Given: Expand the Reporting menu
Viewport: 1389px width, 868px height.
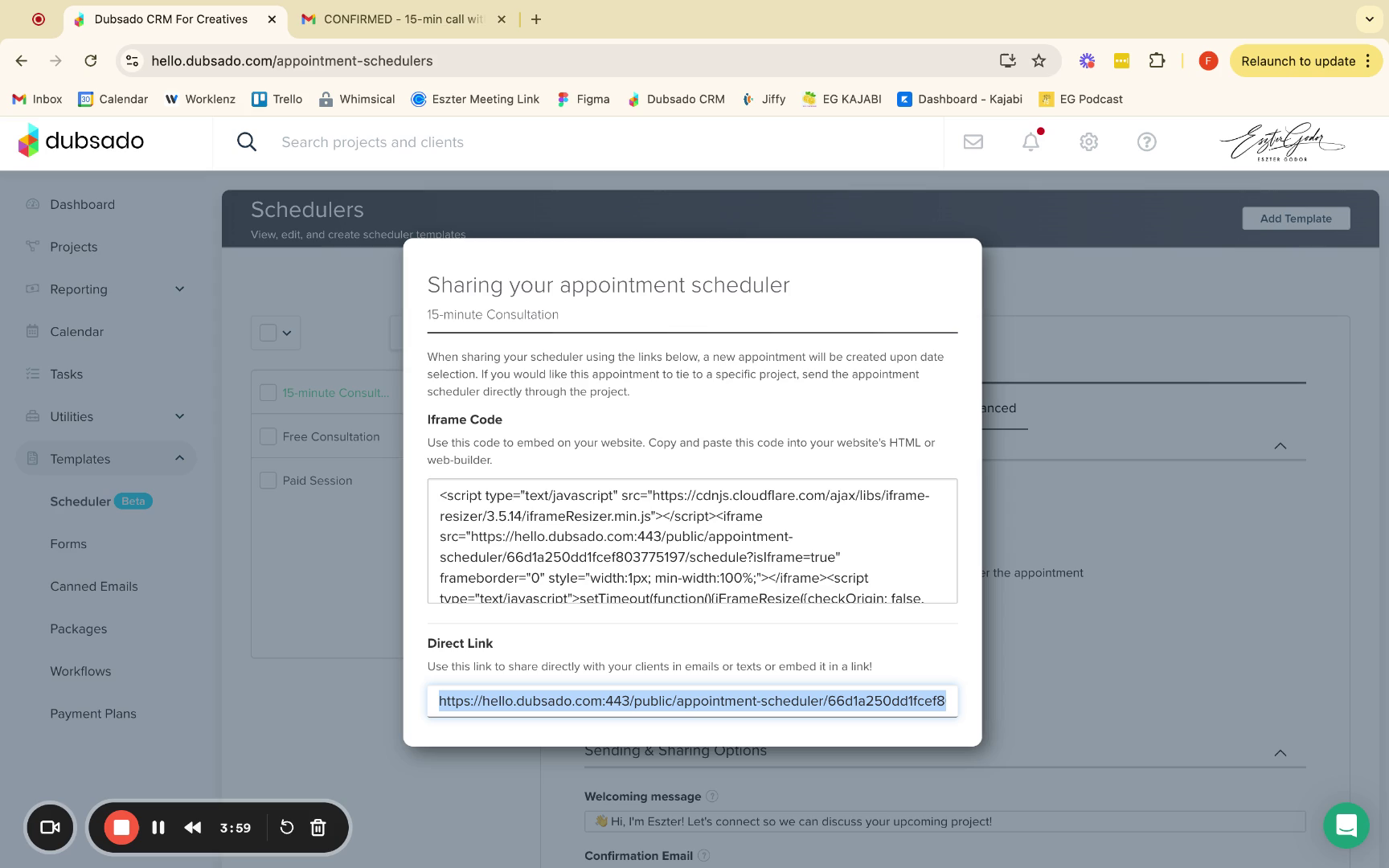Looking at the screenshot, I should 180,289.
